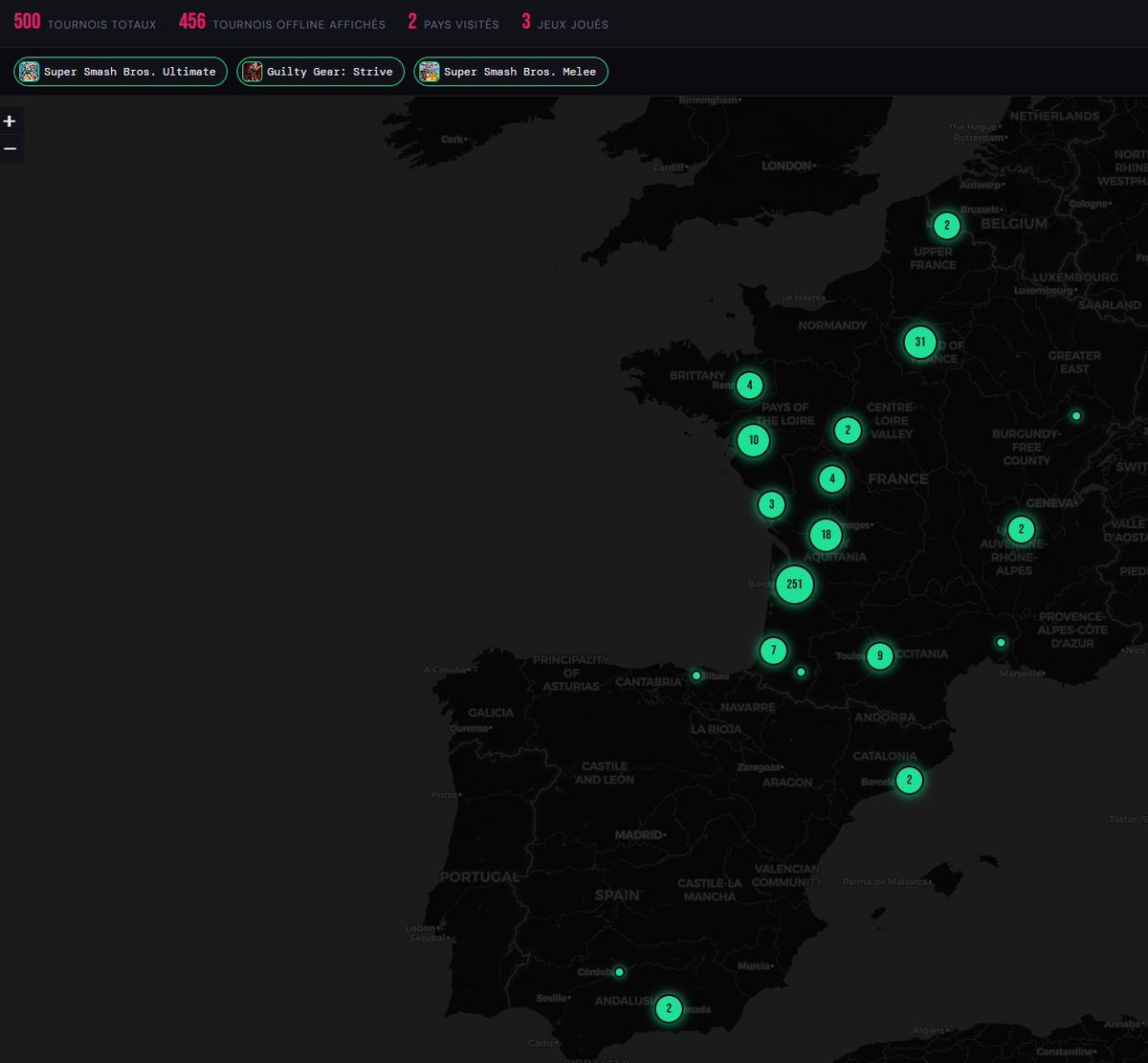Click the Super Smash Bros. Melee game icon
Screen dimensions: 1148x1063
pyautogui.click(x=430, y=72)
